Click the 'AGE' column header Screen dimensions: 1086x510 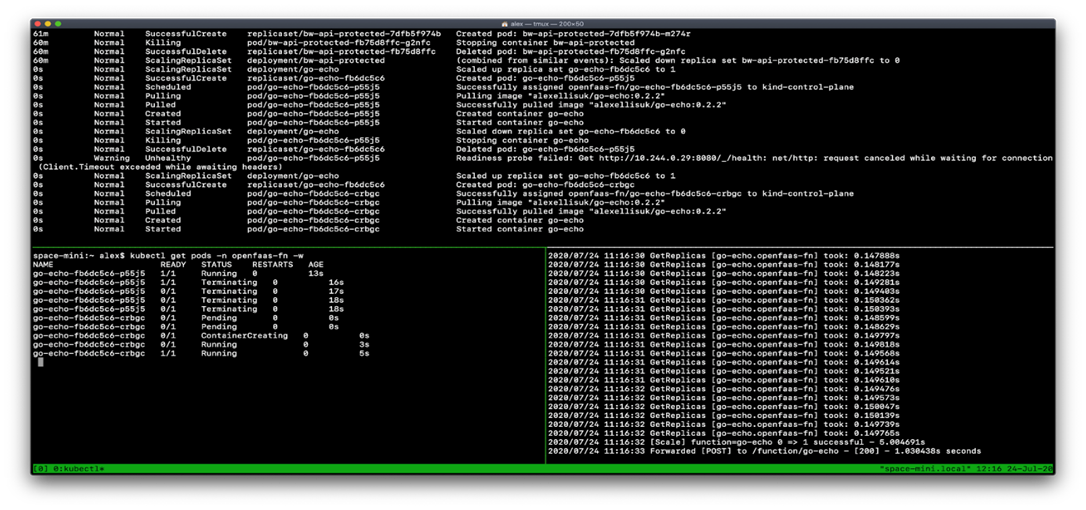pyautogui.click(x=315, y=265)
